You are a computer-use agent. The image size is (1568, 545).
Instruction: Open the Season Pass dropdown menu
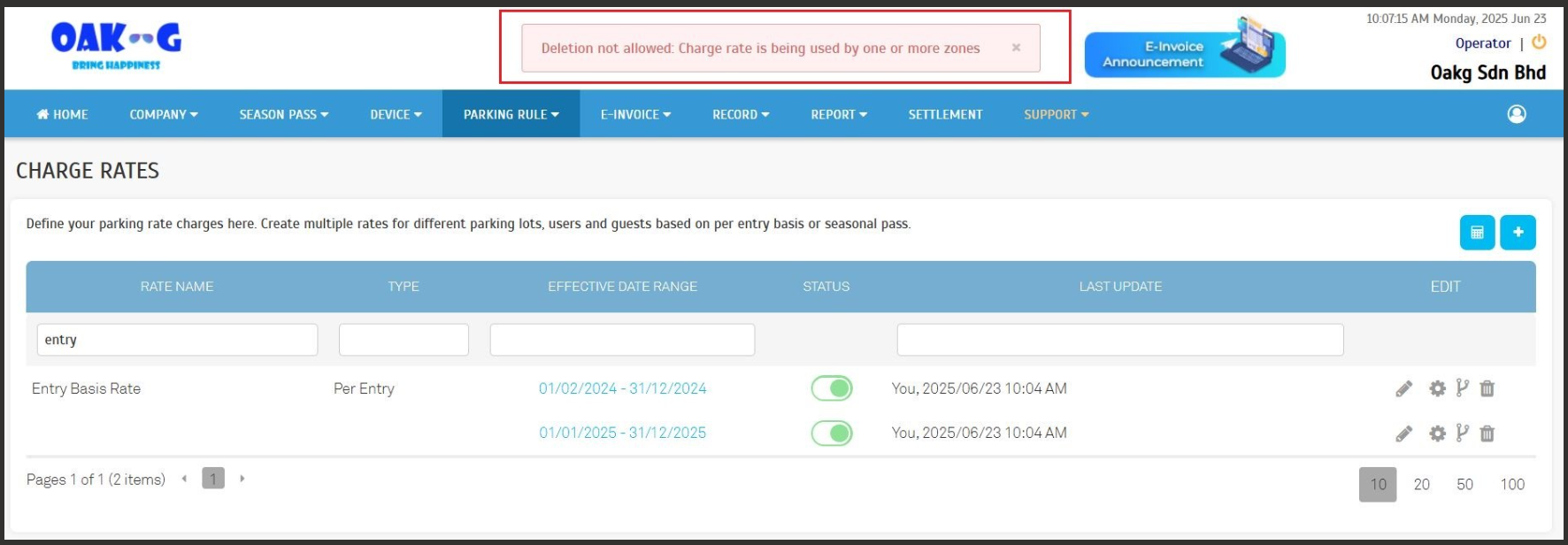tap(283, 114)
